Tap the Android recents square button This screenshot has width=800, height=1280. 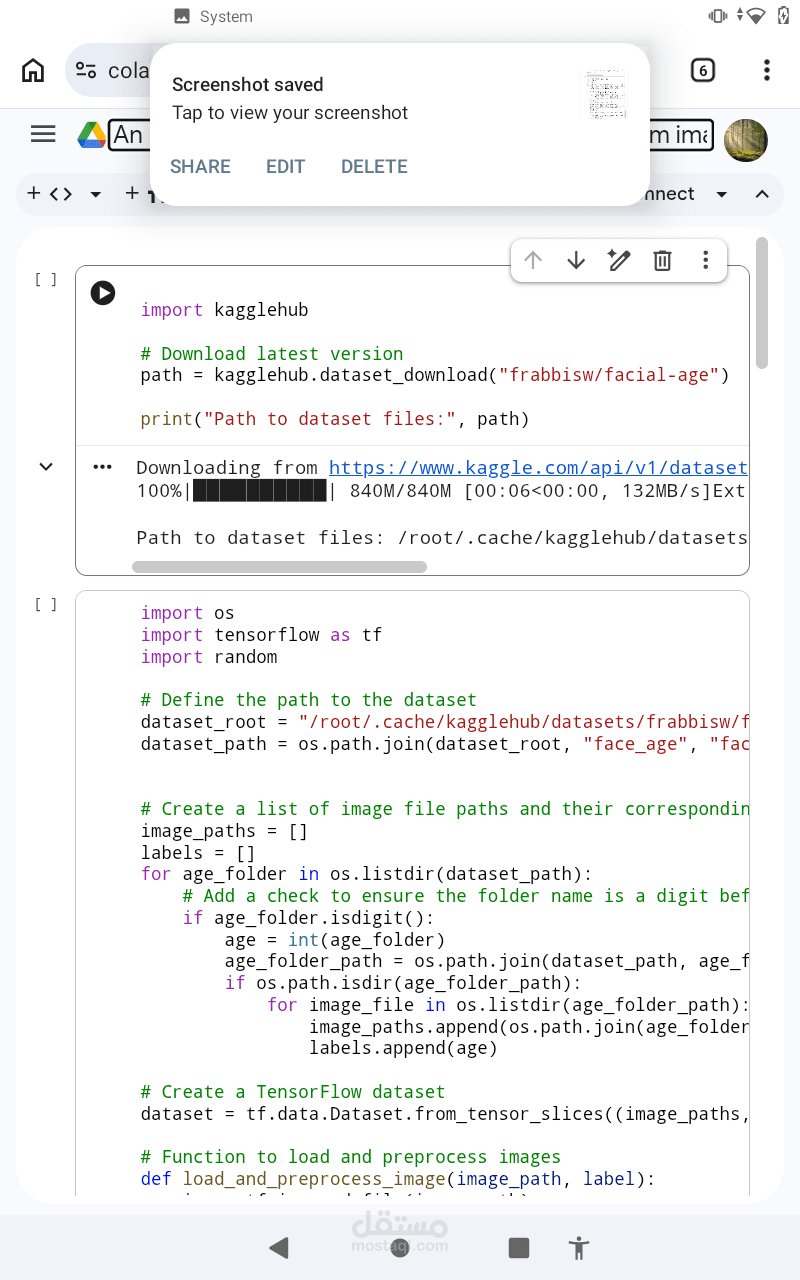point(518,1247)
